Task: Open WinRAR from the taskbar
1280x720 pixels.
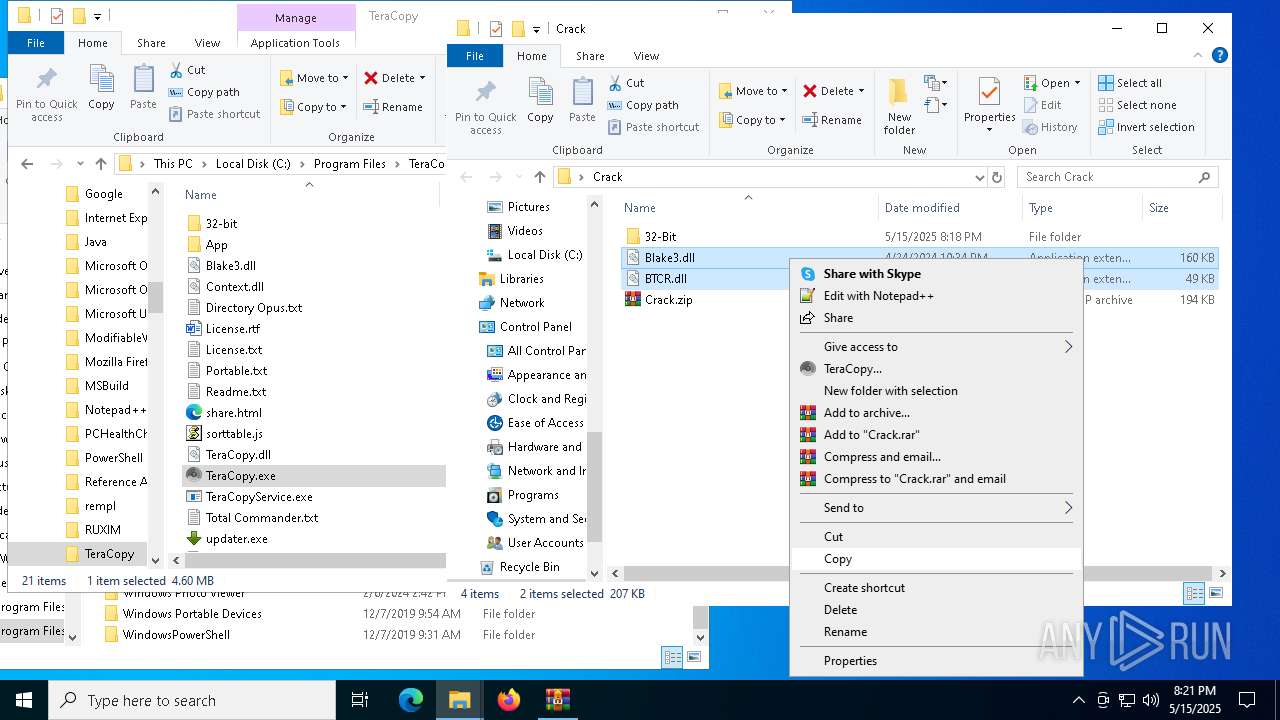Action: [x=557, y=700]
